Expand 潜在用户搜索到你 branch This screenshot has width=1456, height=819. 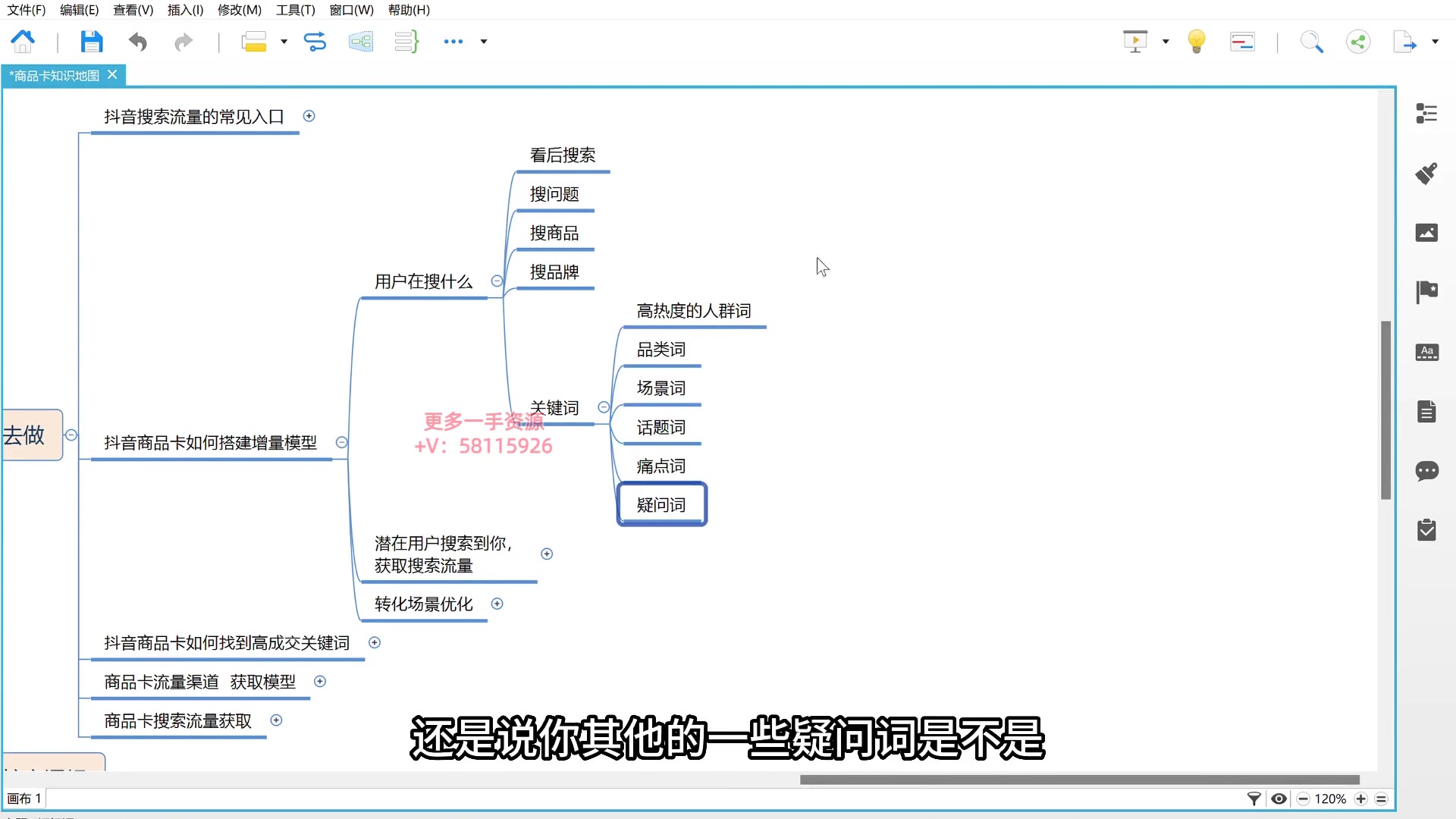(x=547, y=554)
